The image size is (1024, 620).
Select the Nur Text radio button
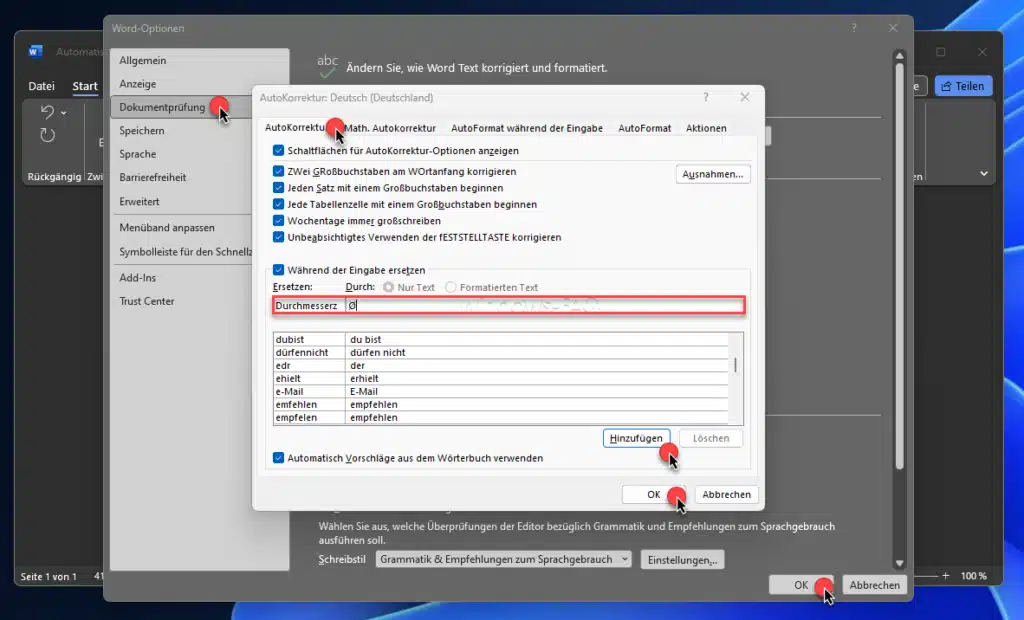tap(389, 287)
